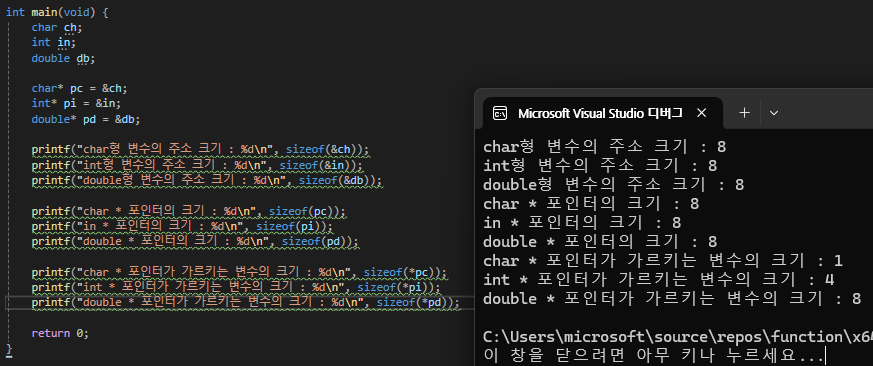Click the printf line with sizeof(*pc)
Viewport: 873px width, 366px height.
(239, 272)
